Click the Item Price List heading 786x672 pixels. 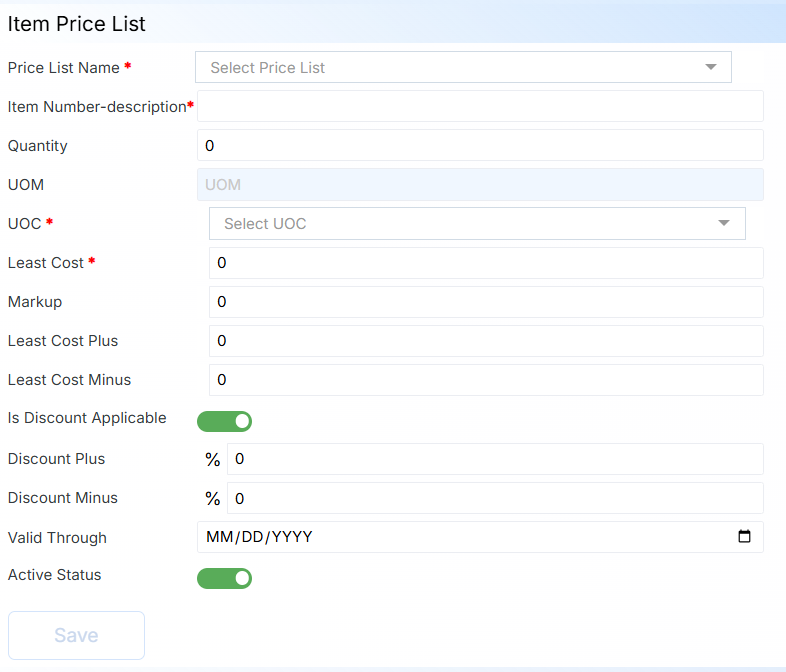(76, 23)
